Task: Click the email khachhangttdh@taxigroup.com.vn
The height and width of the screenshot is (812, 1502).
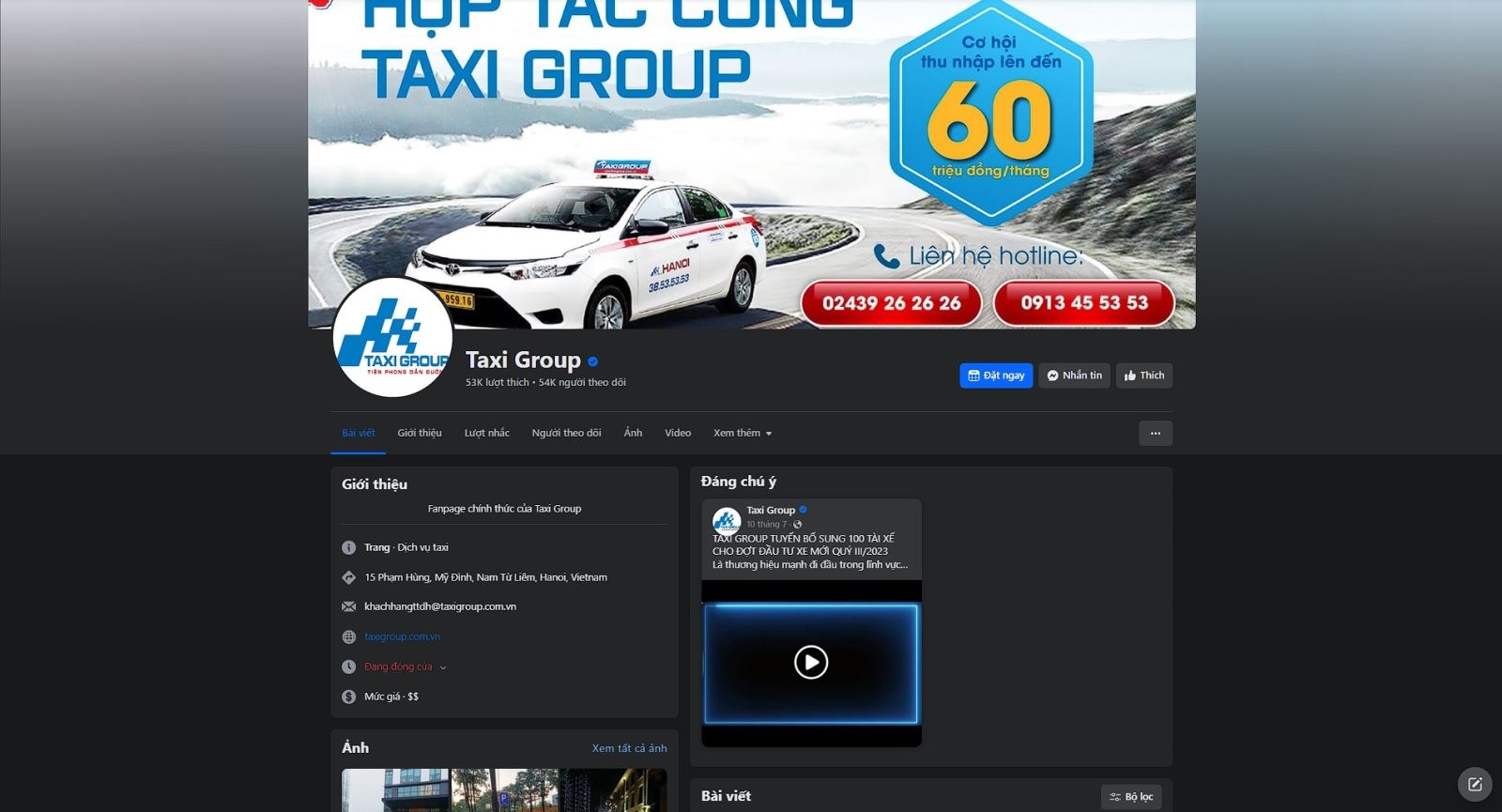Action: click(440, 606)
